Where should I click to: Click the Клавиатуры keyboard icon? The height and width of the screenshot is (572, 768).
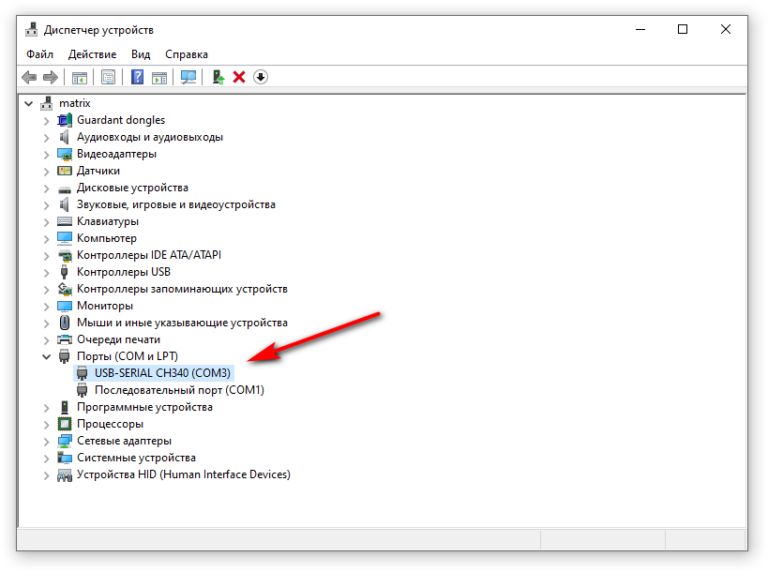tap(65, 221)
